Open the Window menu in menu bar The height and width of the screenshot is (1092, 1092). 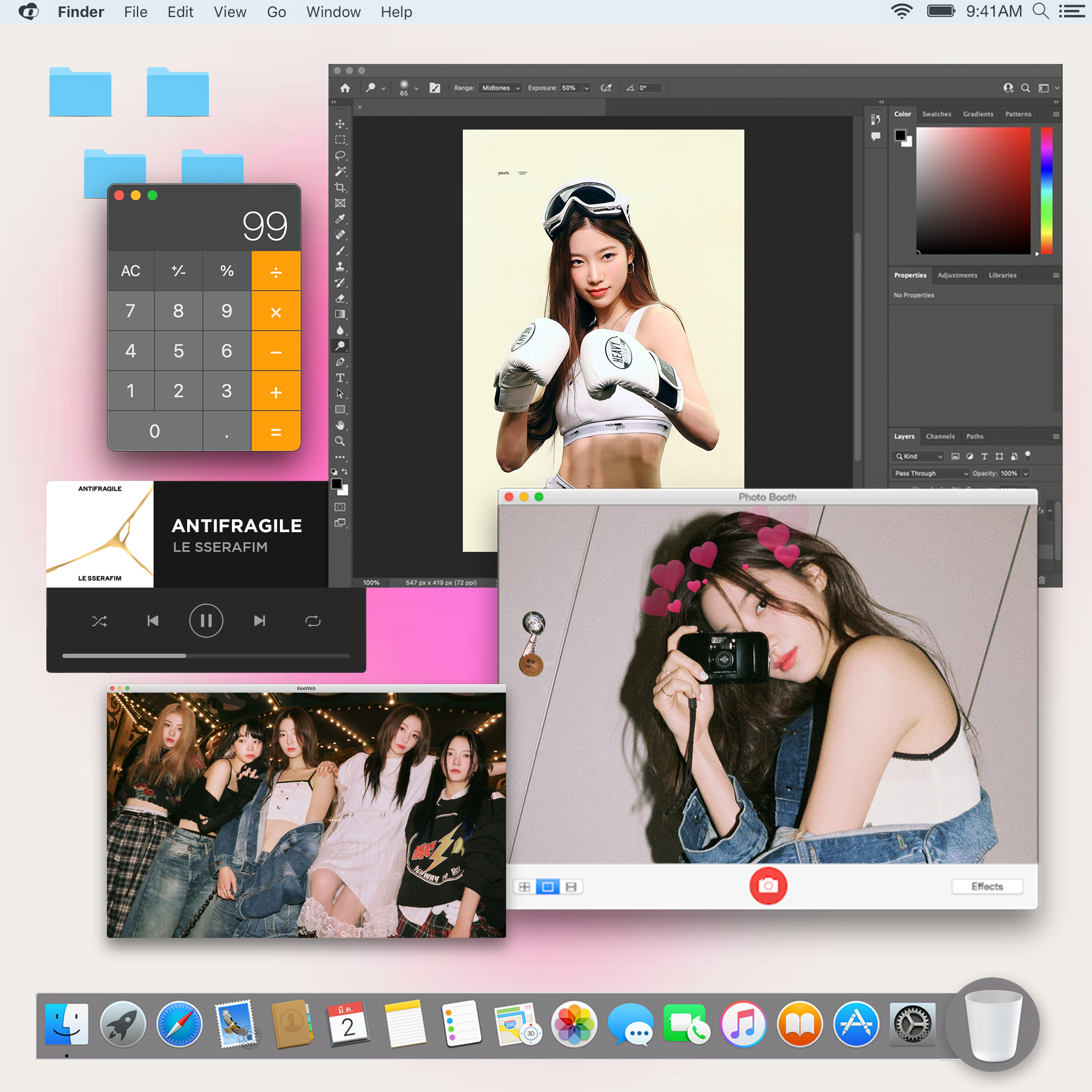(x=333, y=12)
